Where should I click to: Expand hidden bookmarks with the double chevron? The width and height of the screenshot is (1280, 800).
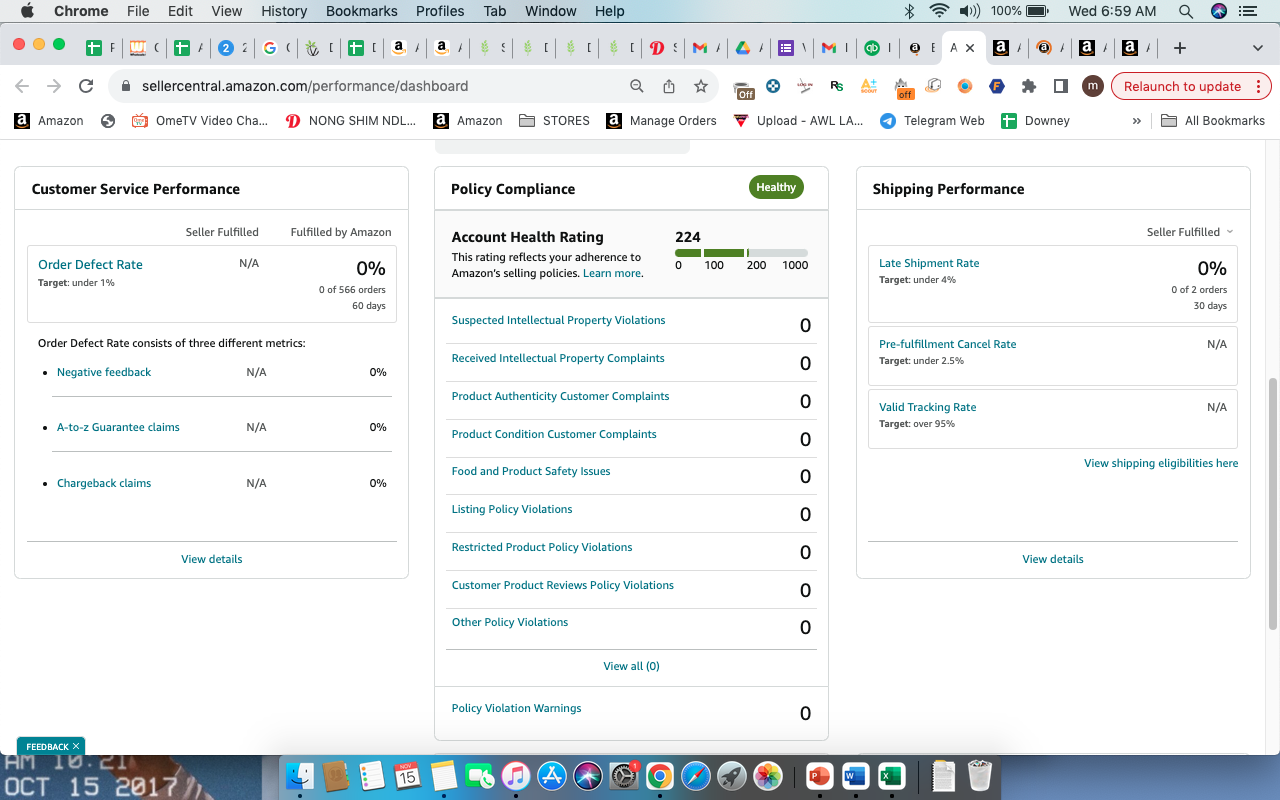point(1136,121)
